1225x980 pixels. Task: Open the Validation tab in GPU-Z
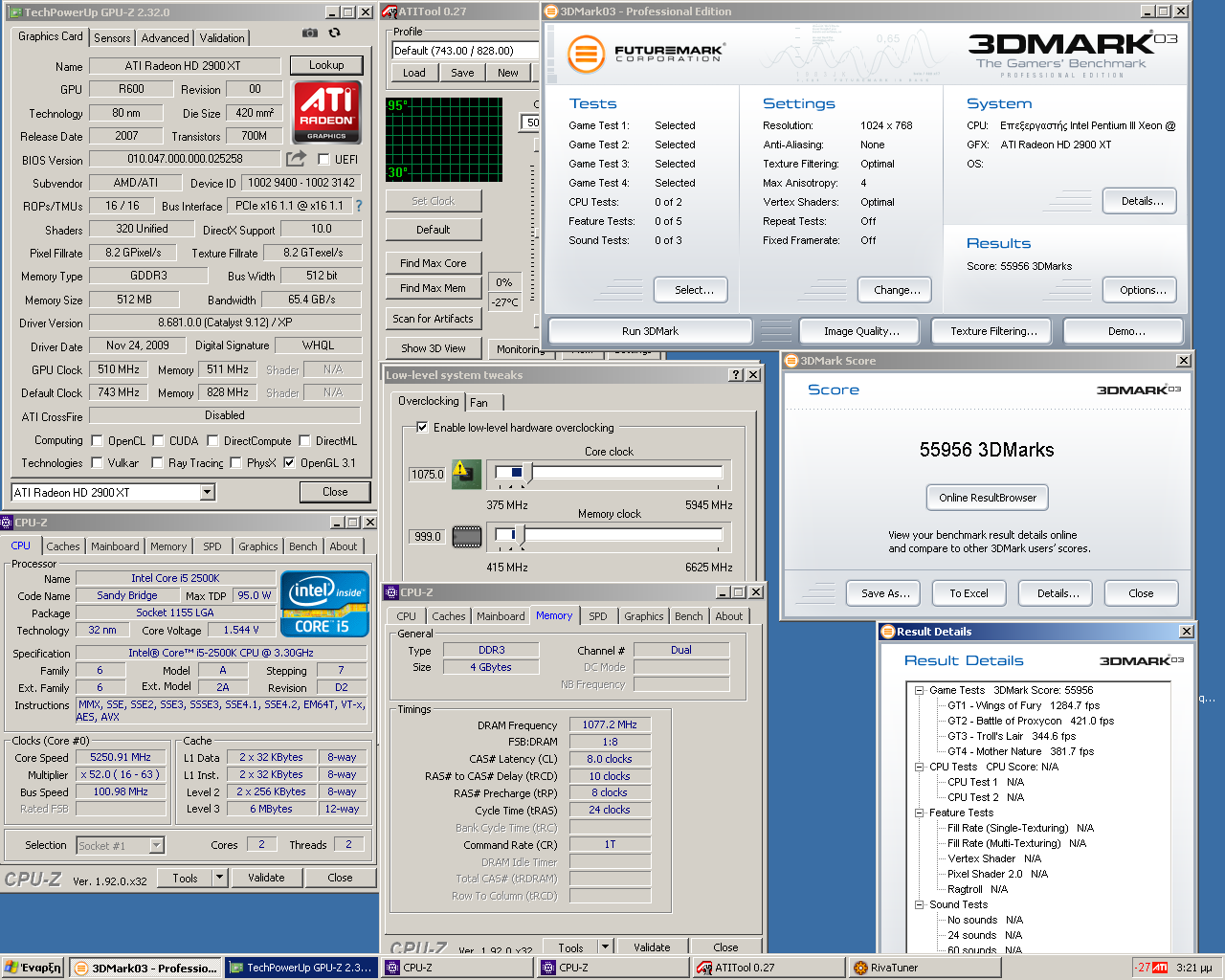click(x=222, y=38)
